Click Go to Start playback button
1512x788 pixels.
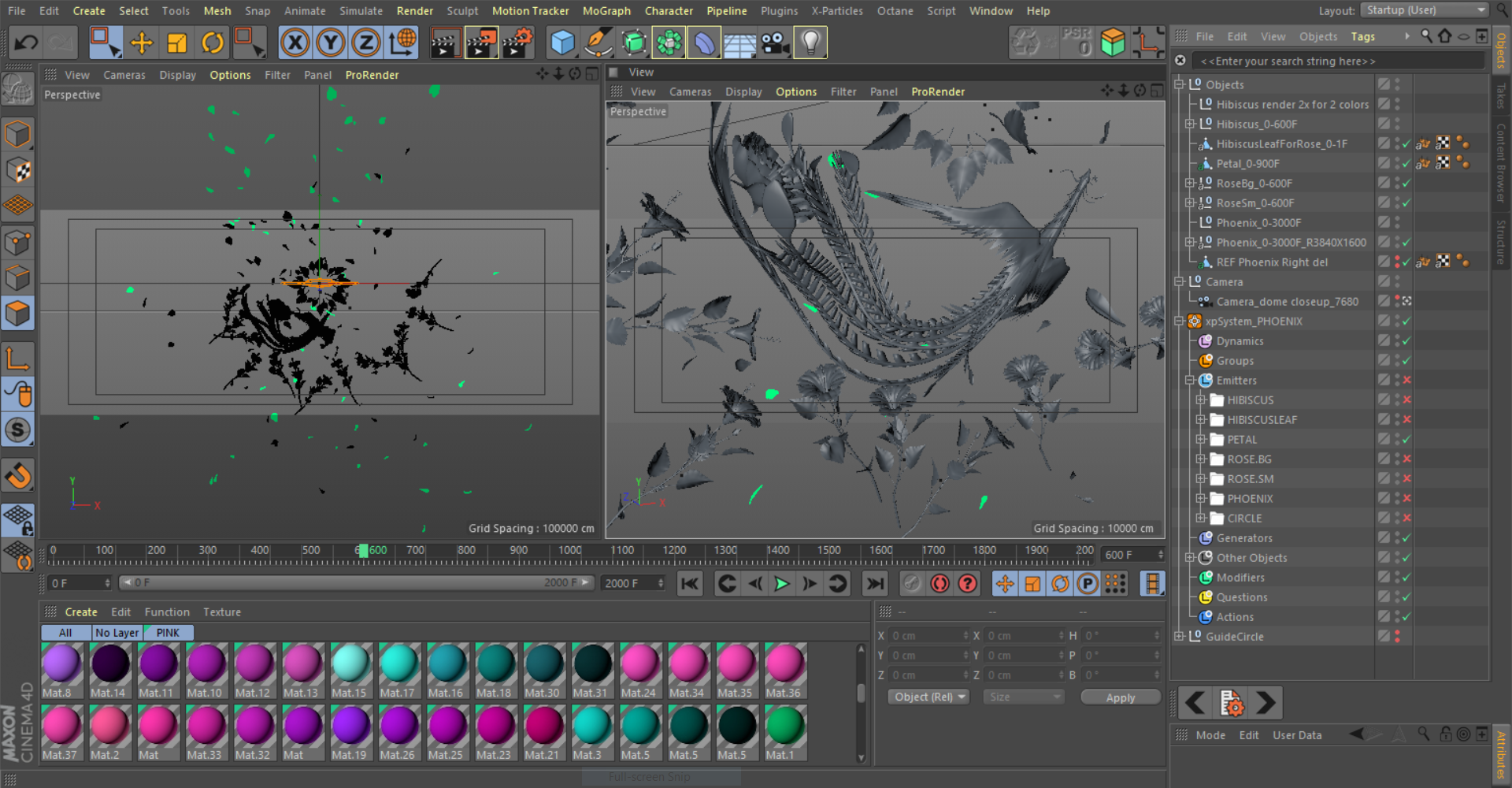click(690, 584)
